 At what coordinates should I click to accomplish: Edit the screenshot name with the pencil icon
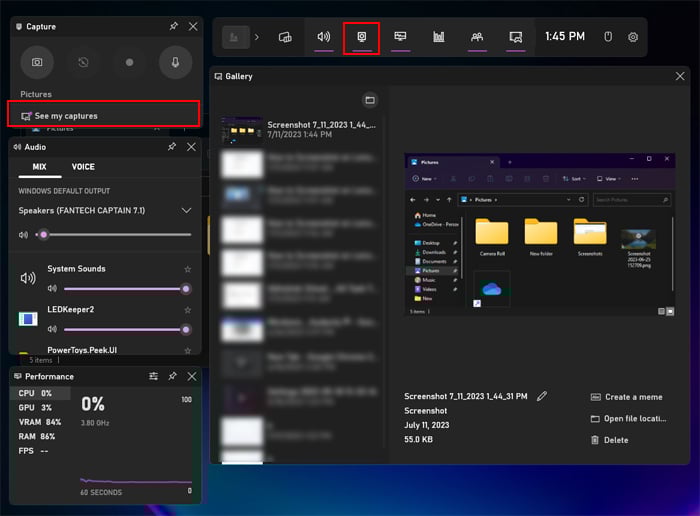tap(542, 396)
